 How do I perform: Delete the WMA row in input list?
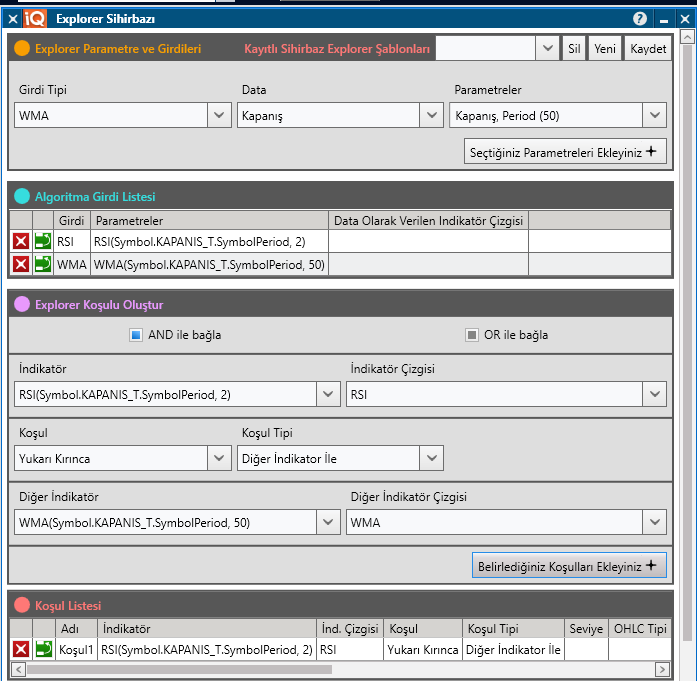click(20, 264)
